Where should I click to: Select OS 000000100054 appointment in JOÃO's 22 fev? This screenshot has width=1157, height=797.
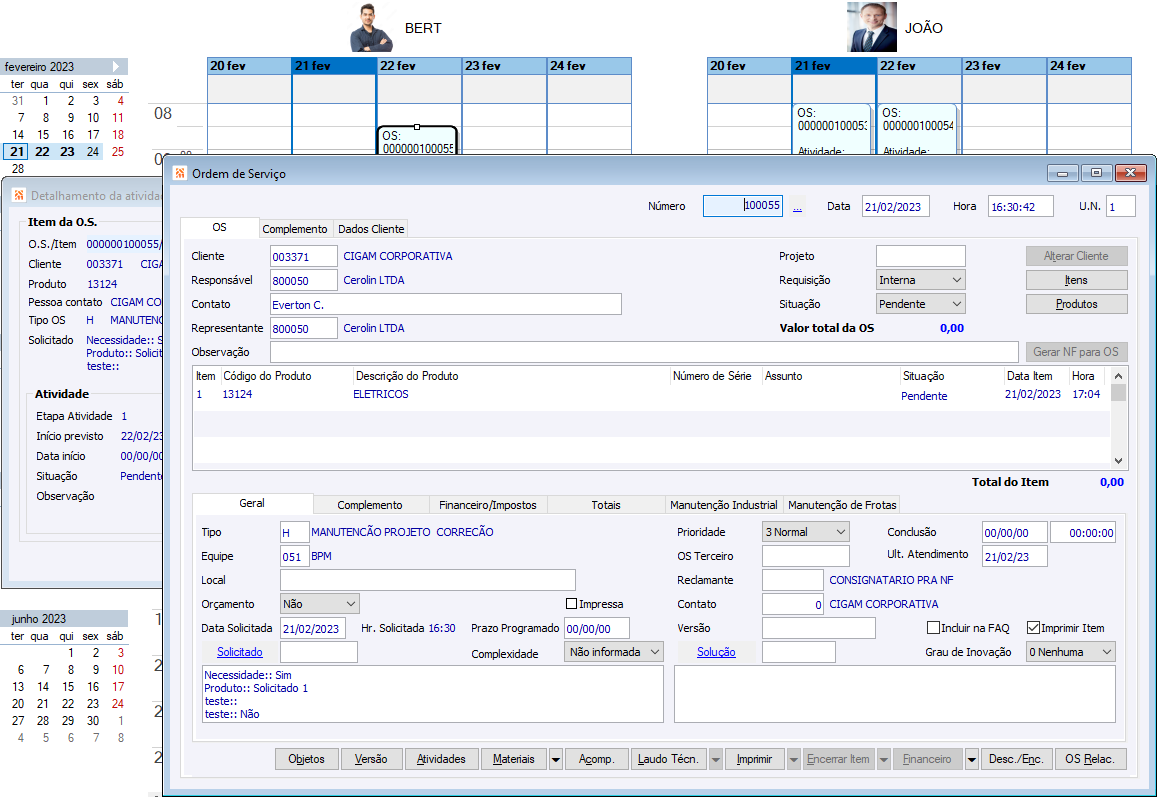918,129
